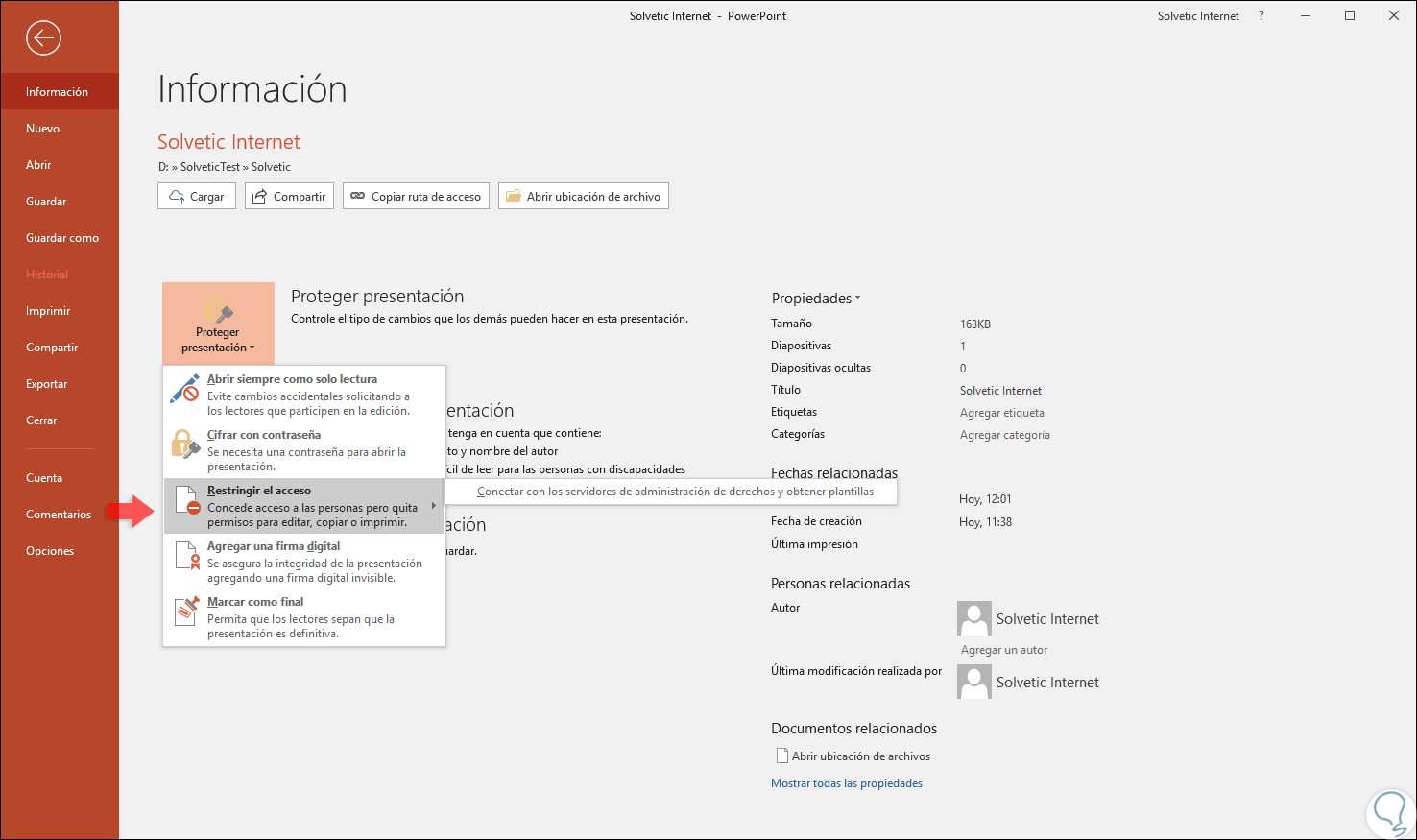This screenshot has height=840, width=1417.
Task: Click the padlock icon for Cifrar con contraseña
Action: click(x=184, y=444)
